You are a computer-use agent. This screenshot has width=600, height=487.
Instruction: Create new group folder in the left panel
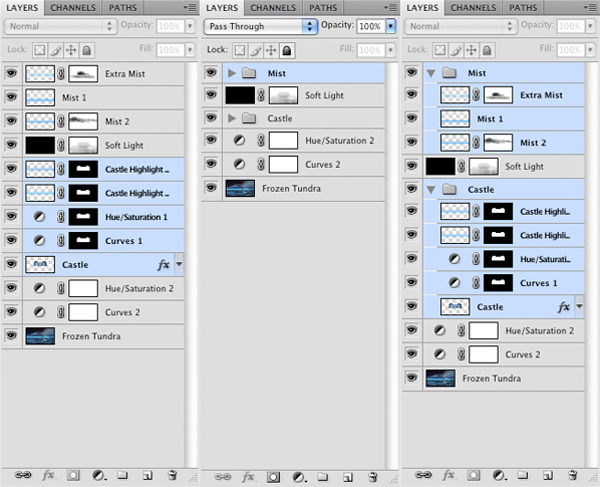click(122, 475)
